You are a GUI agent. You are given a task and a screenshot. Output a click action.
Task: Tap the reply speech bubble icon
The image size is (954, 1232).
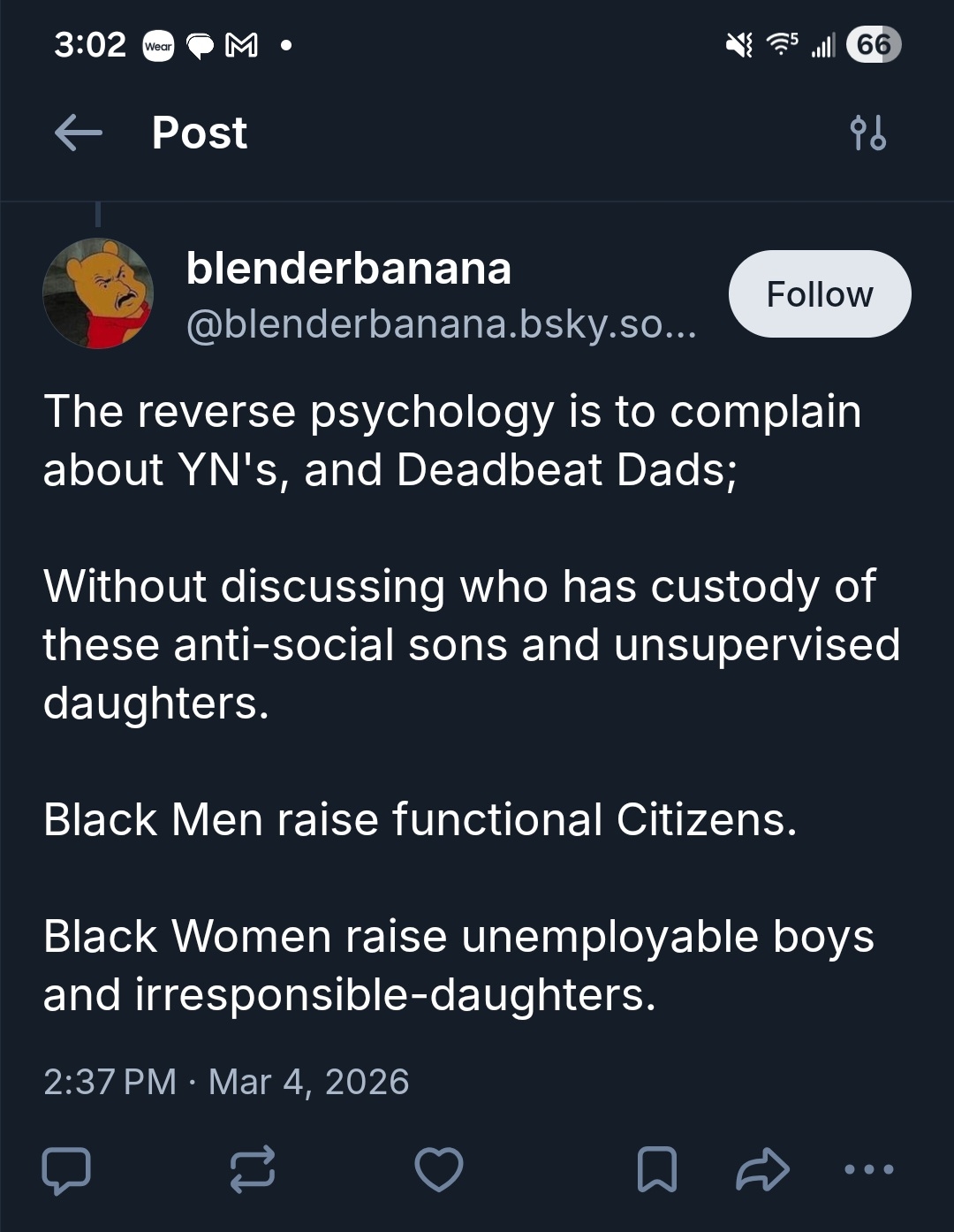click(x=66, y=1169)
